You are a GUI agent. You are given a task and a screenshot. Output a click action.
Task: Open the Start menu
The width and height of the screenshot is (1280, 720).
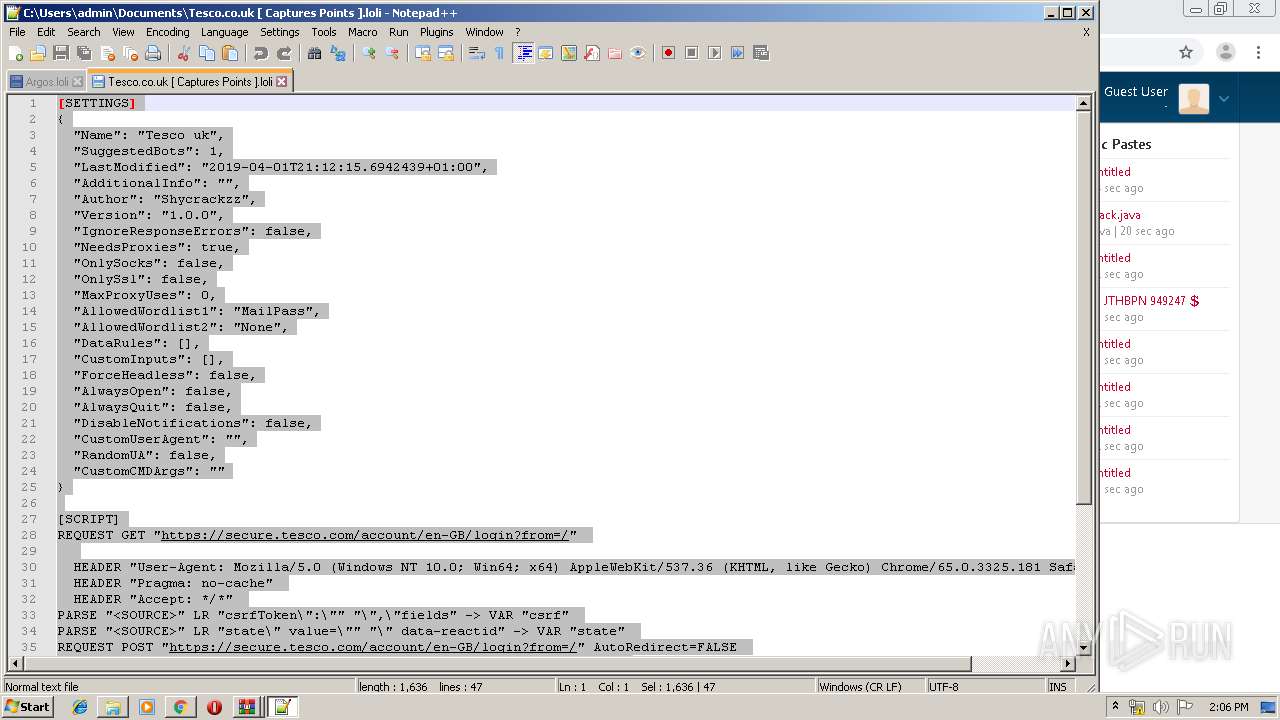[x=28, y=707]
